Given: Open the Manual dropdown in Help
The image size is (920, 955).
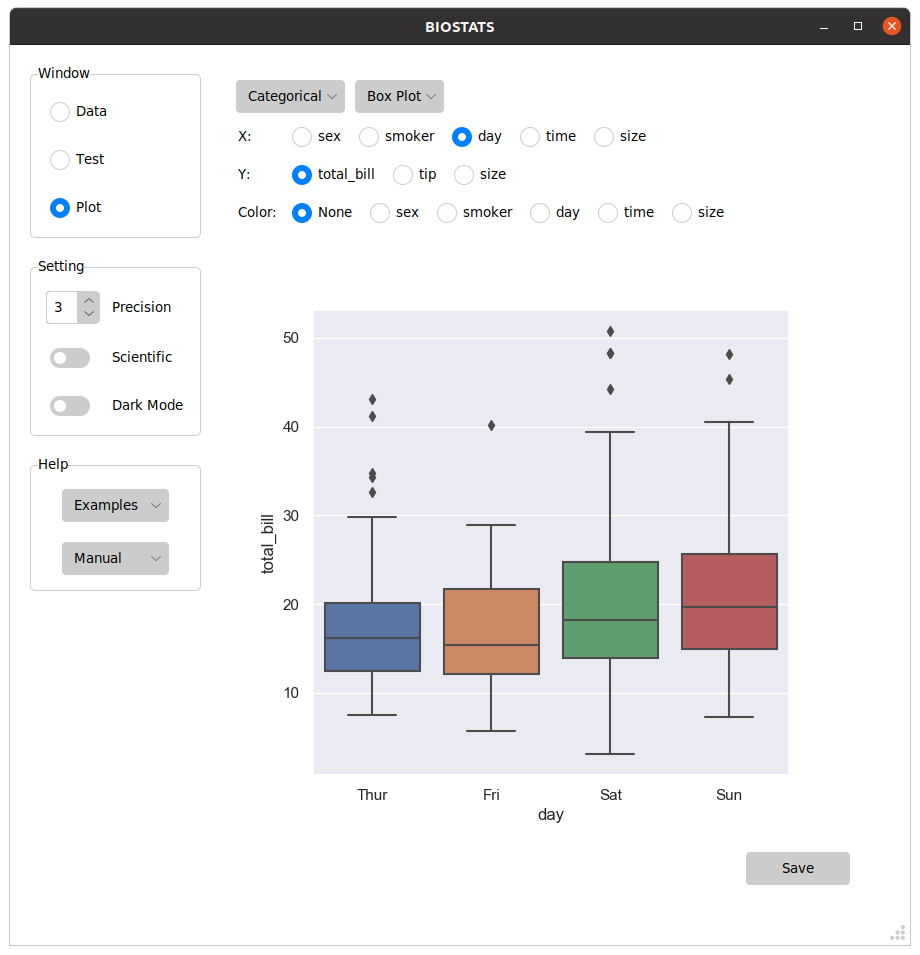Looking at the screenshot, I should coord(115,558).
